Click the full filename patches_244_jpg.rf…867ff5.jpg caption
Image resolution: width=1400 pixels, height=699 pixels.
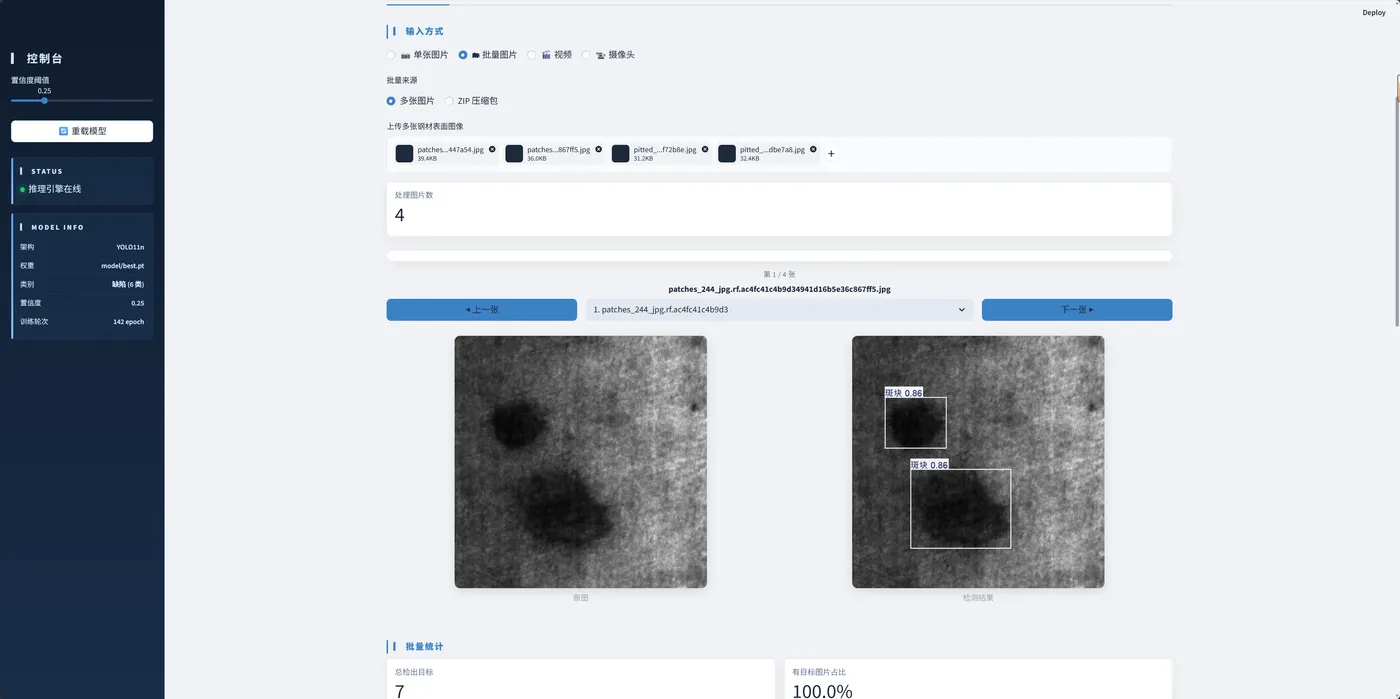[779, 289]
